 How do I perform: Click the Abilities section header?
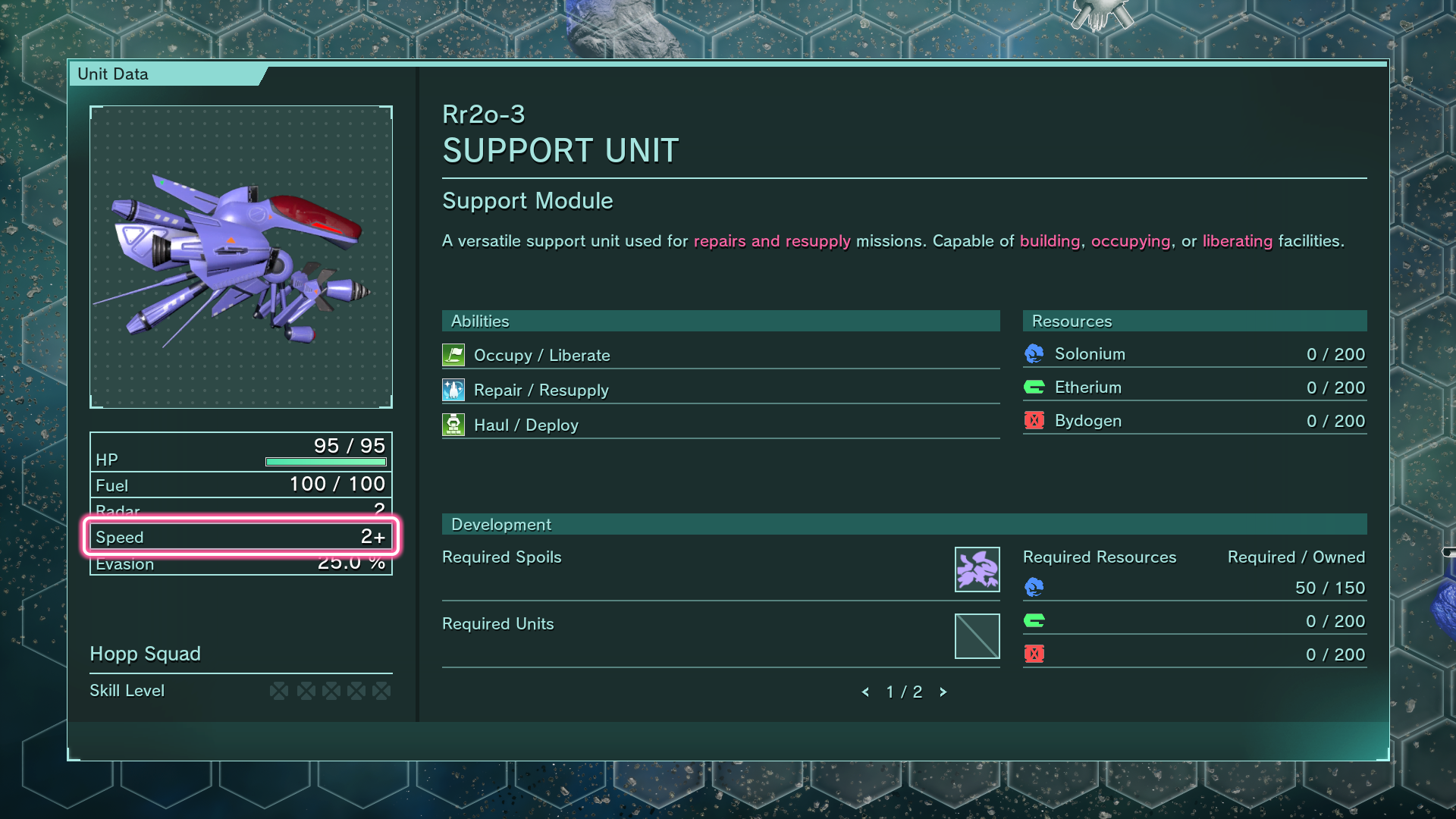click(x=720, y=321)
